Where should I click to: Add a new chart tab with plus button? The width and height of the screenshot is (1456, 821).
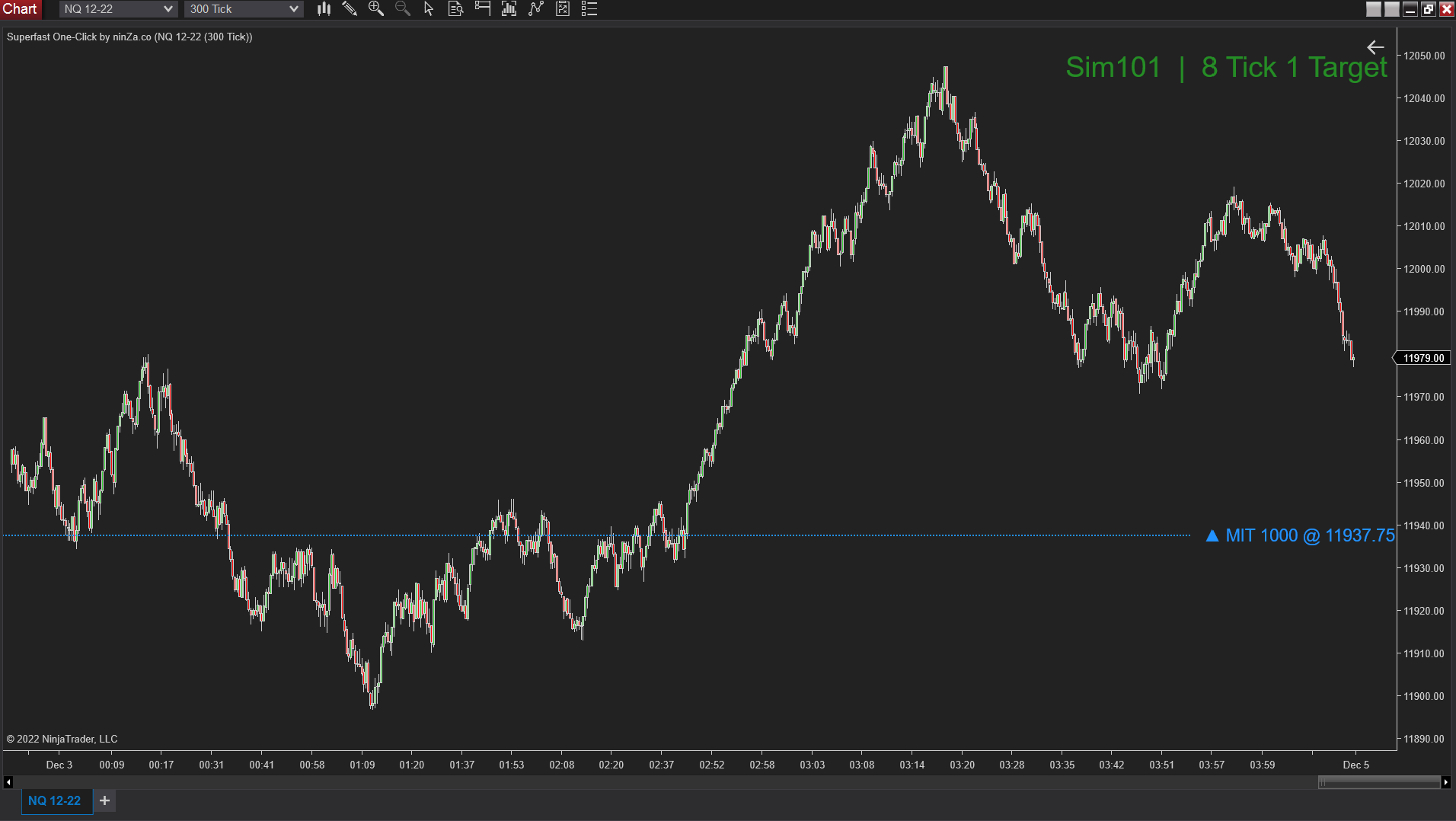104,800
